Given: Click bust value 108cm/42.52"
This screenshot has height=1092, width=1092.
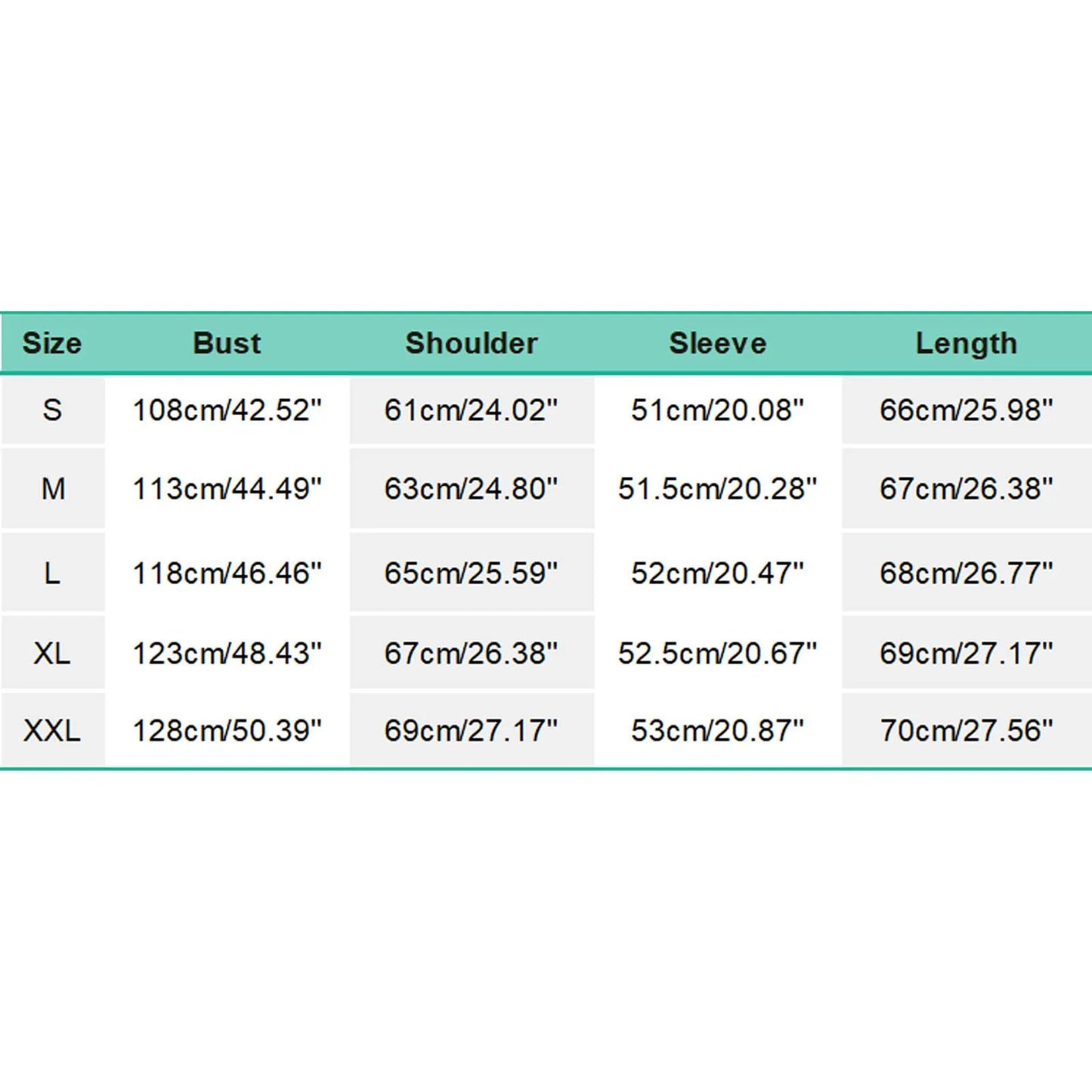Looking at the screenshot, I should tap(227, 410).
